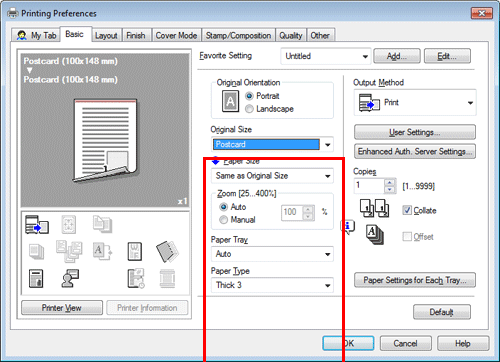Click the Copies number field
The image size is (500, 362).
point(369,186)
